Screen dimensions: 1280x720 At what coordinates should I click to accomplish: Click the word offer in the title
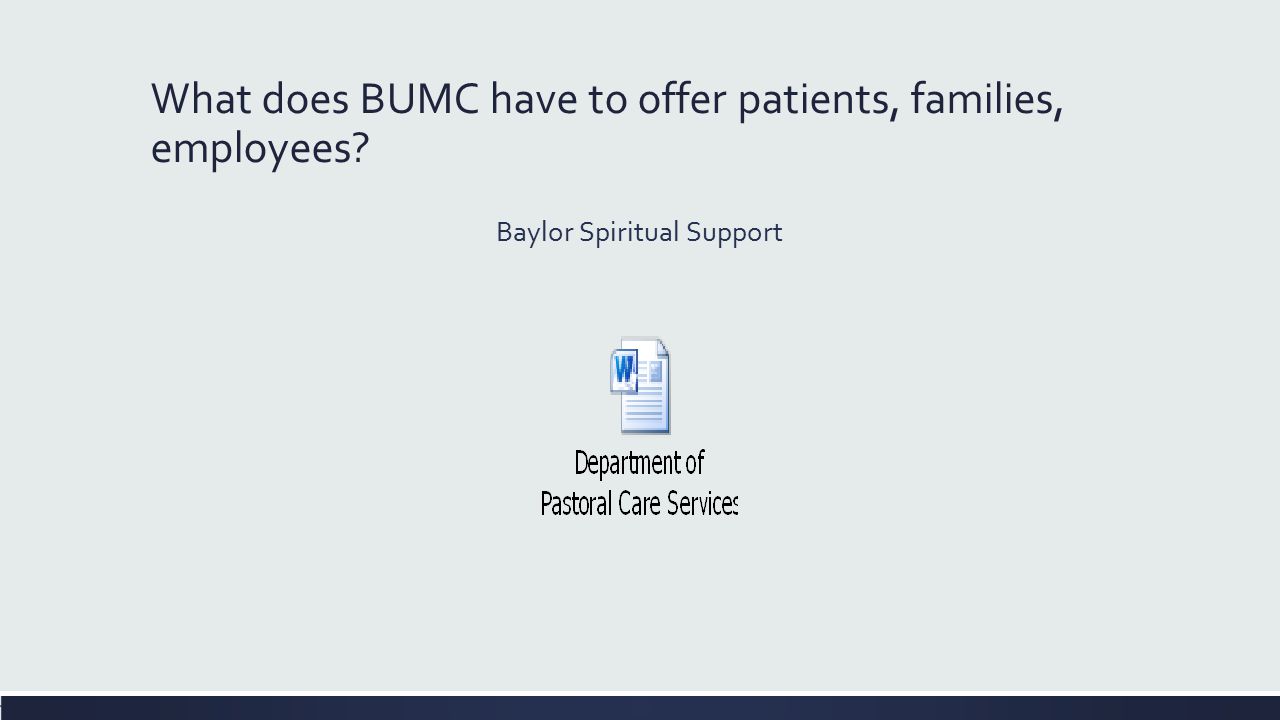pos(684,98)
